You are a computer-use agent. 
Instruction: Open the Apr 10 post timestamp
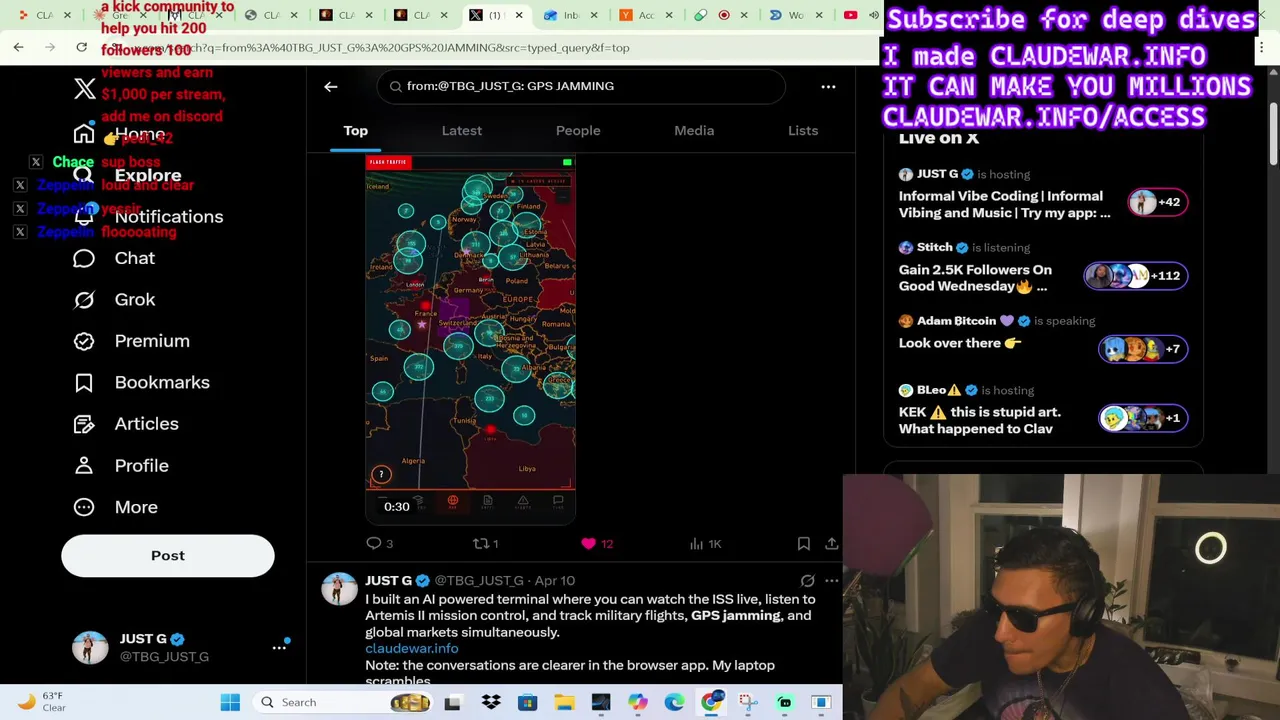point(555,581)
